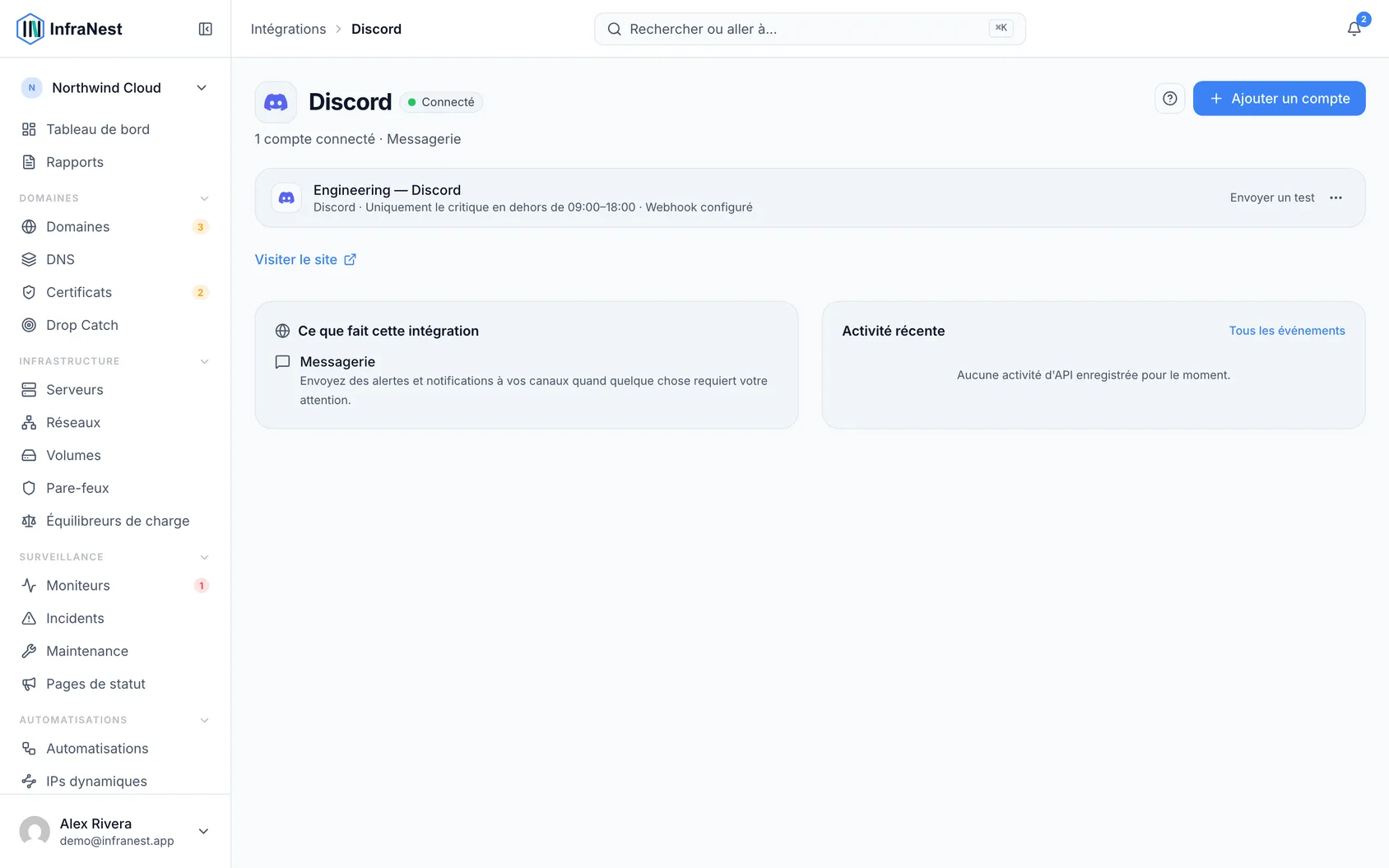
Task: Collapse the SURVEILLANCE section
Action: [204, 557]
